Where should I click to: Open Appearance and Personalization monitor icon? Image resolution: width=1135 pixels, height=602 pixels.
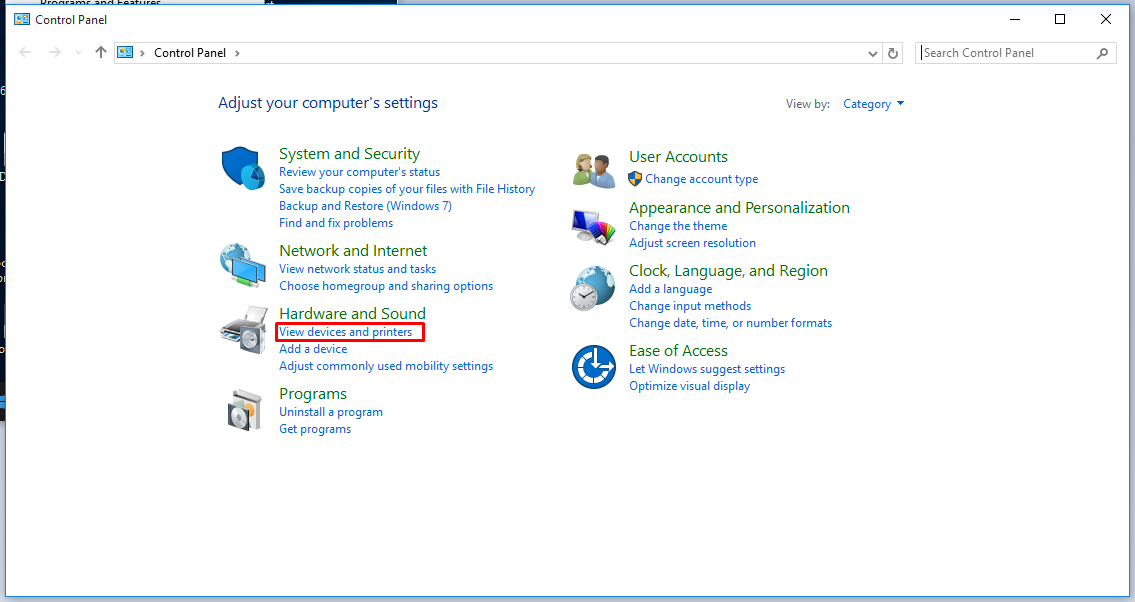(x=593, y=224)
